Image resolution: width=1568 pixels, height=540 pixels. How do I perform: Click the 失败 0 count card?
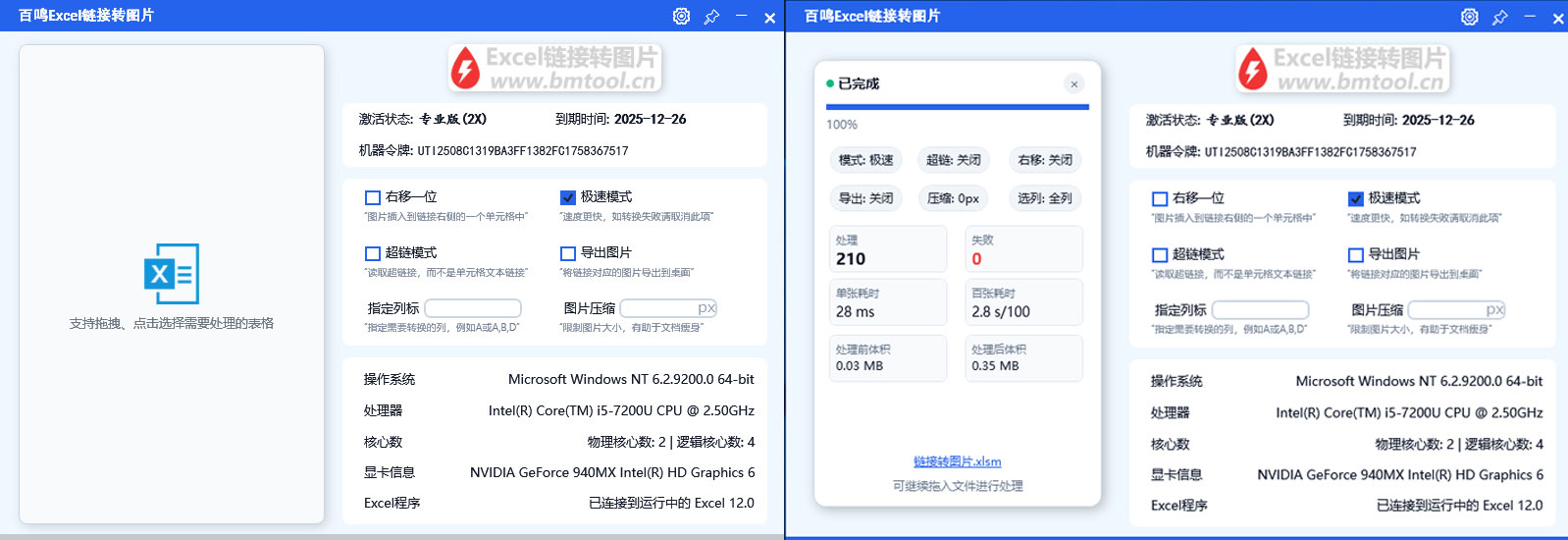[1023, 249]
